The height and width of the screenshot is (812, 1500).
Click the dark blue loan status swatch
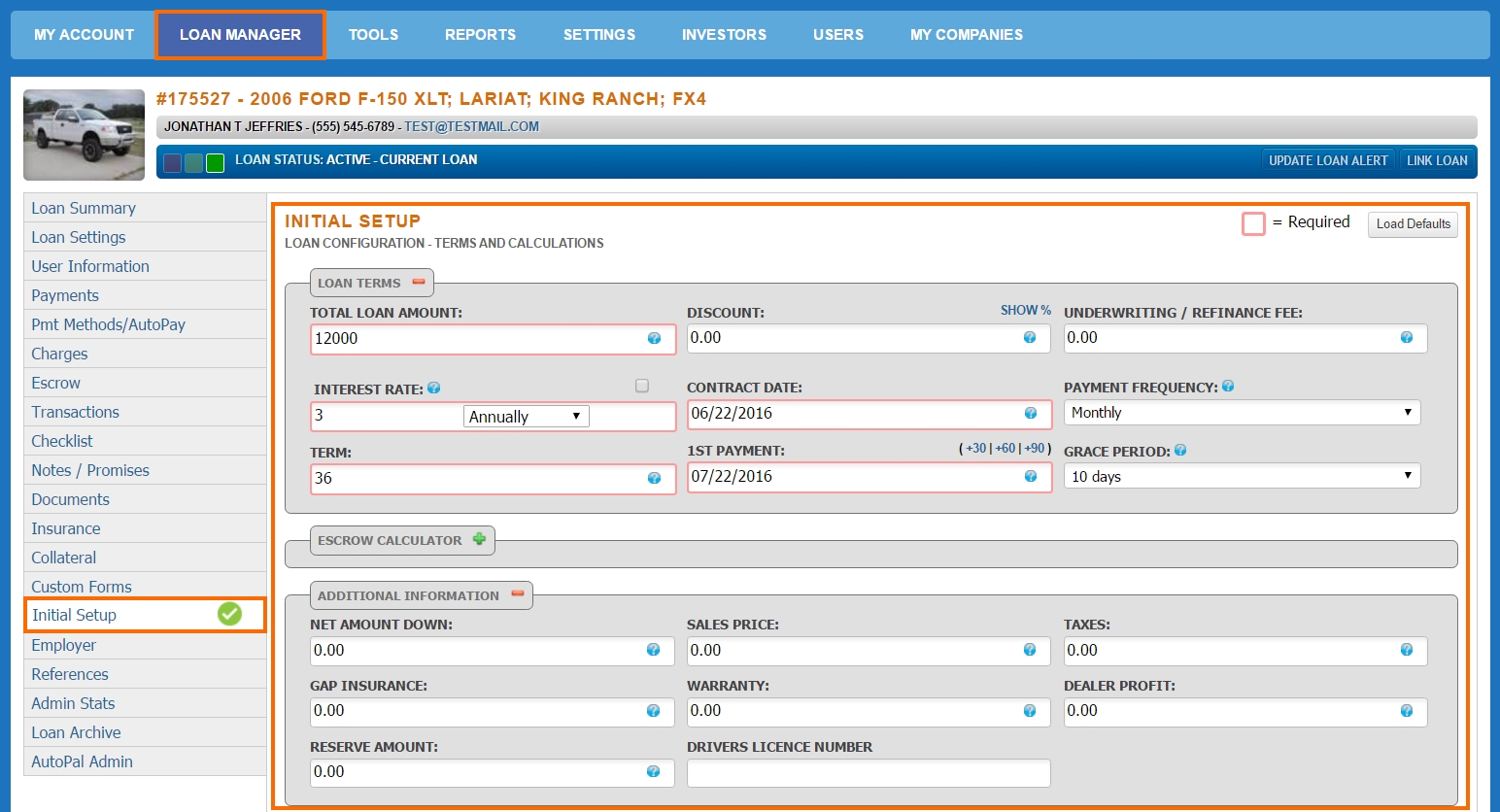pyautogui.click(x=173, y=163)
